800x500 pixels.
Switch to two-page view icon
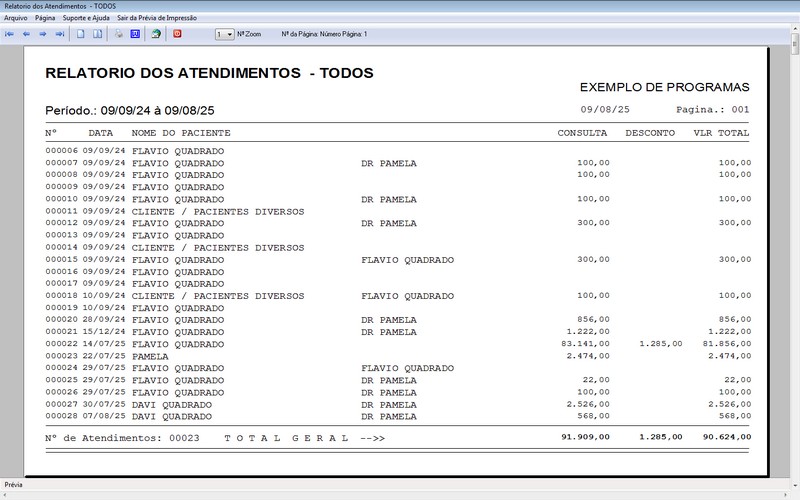pyautogui.click(x=98, y=34)
